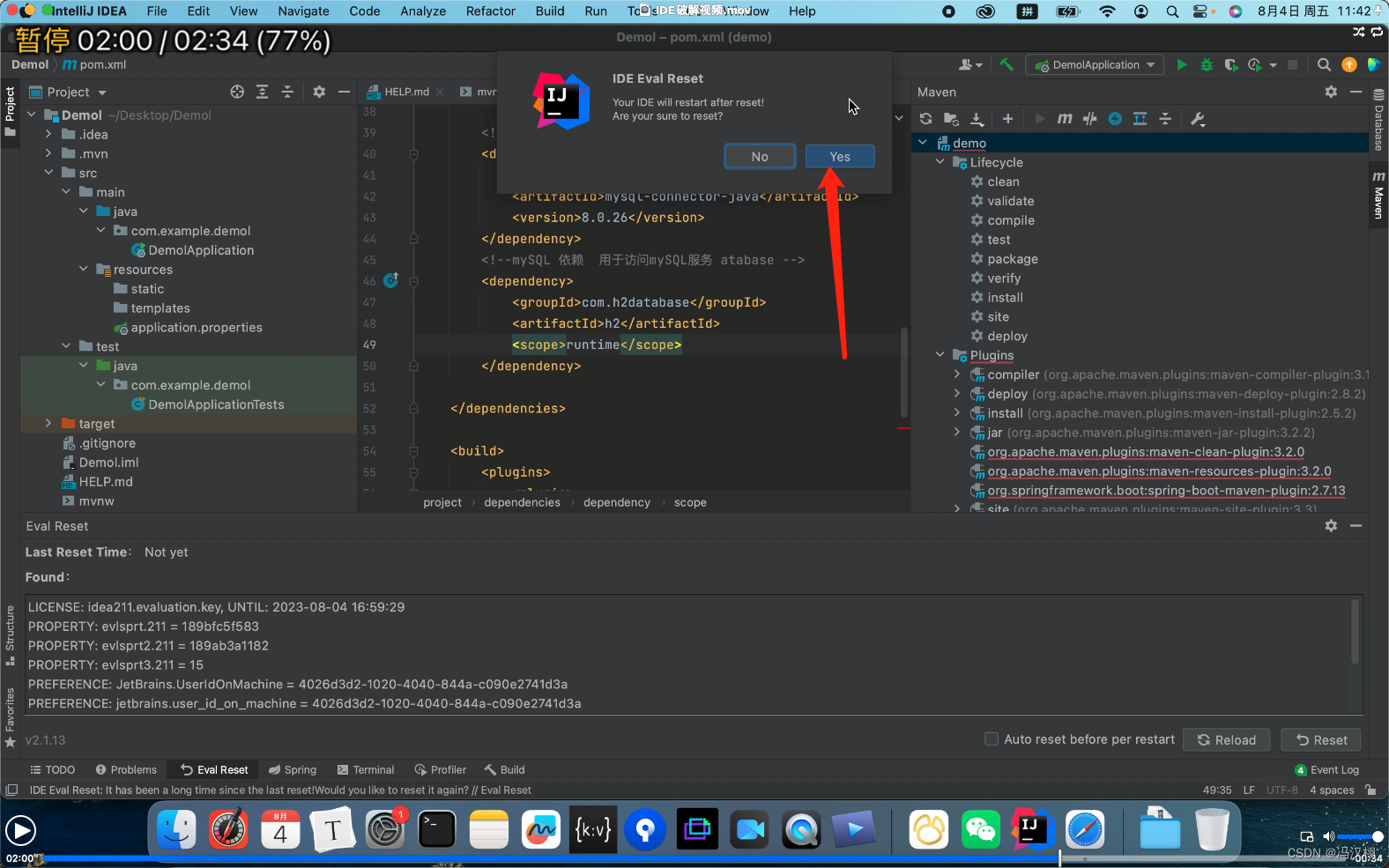Viewport: 1389px width, 868px height.
Task: Open Execute Maven Goal (m icon)
Action: click(1065, 119)
